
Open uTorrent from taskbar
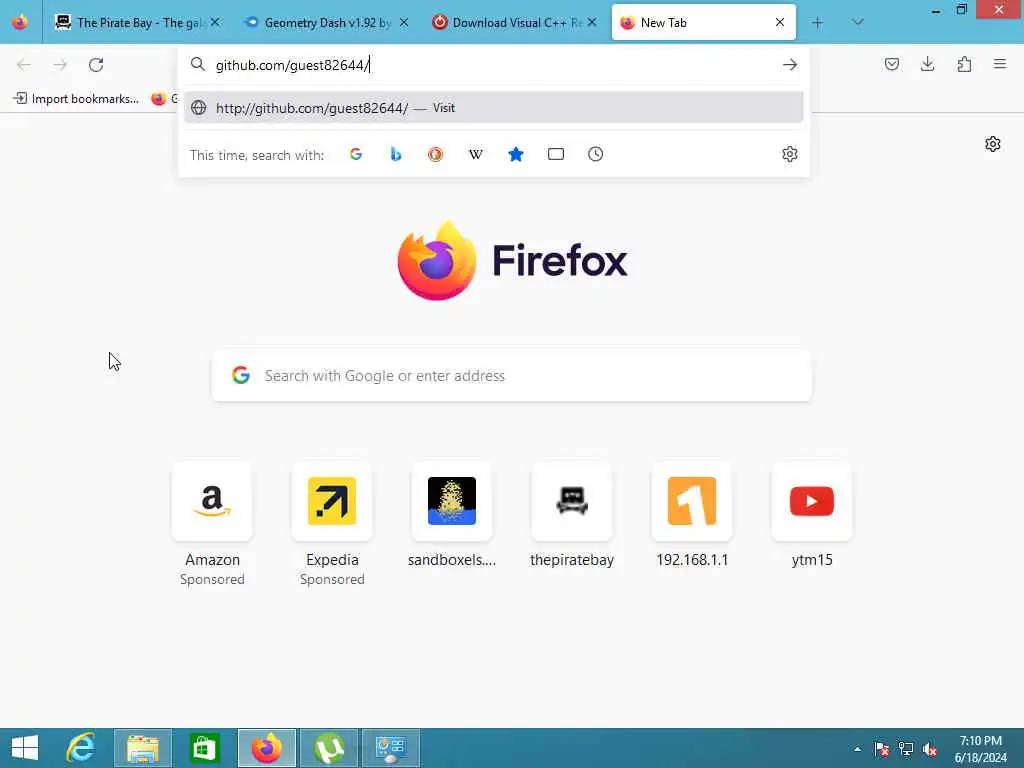[328, 748]
